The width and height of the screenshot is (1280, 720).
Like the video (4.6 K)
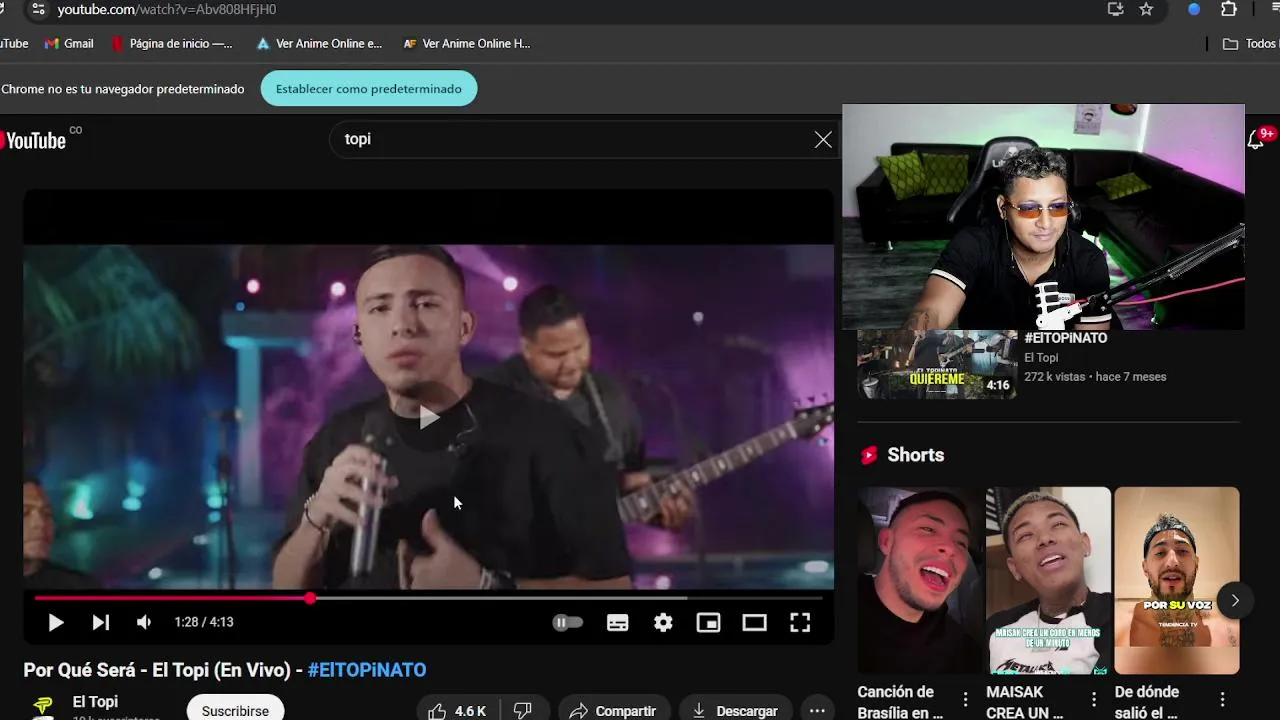click(x=456, y=711)
